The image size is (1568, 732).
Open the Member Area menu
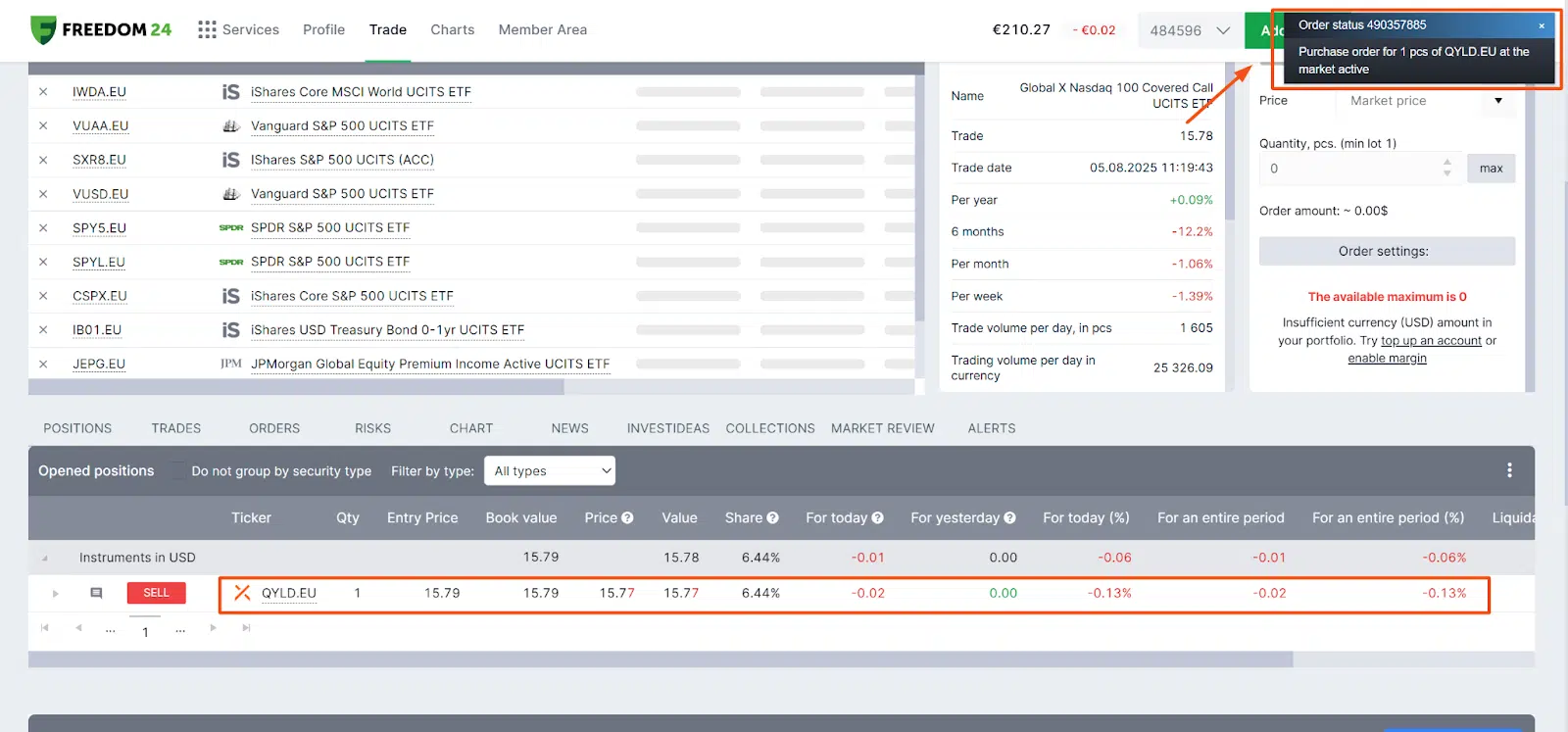pyautogui.click(x=543, y=29)
